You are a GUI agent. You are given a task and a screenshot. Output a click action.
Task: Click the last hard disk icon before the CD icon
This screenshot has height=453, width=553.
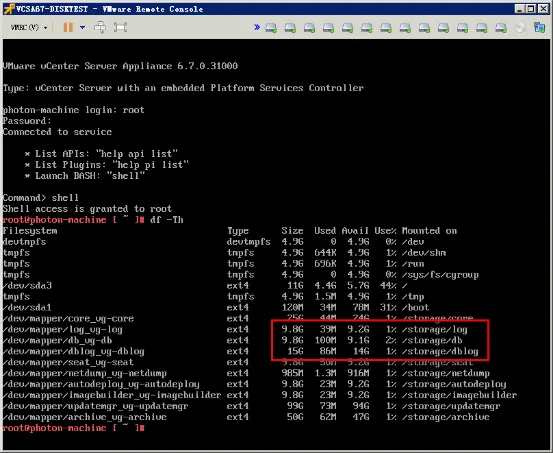[x=500, y=28]
